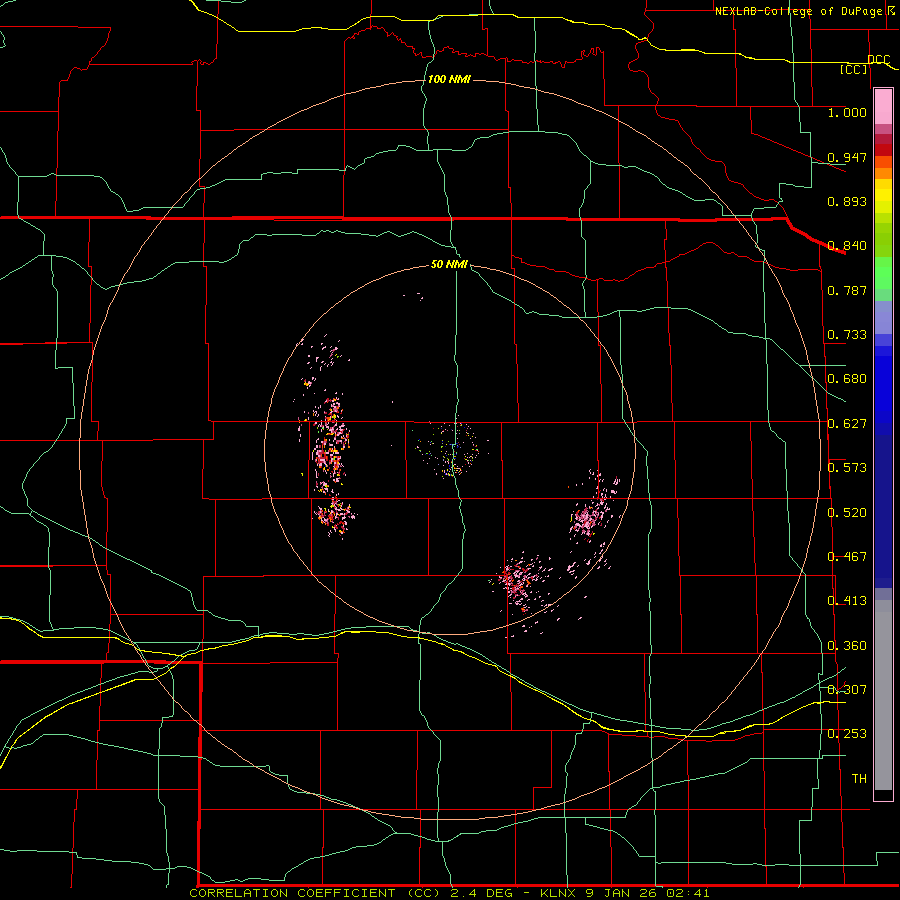Viewport: 900px width, 900px height.
Task: Select the 0.840 legend value
Action: [847, 246]
